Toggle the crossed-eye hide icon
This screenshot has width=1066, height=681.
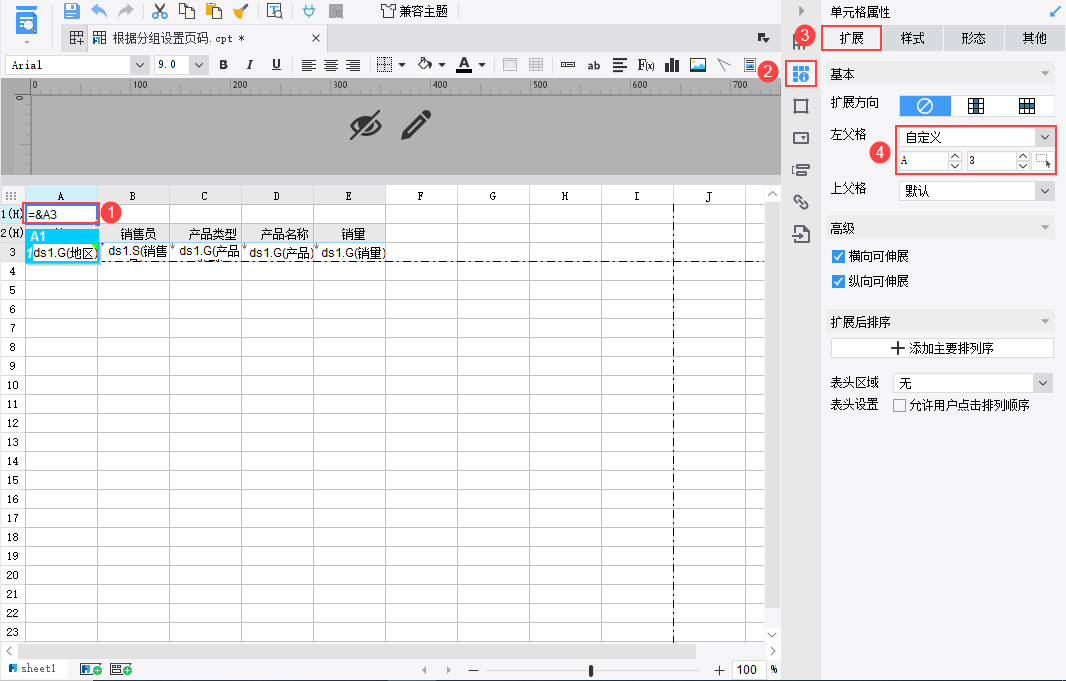(x=366, y=126)
